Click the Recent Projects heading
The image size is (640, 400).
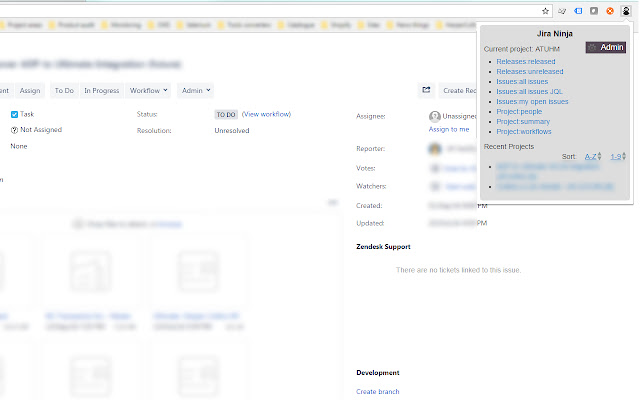click(x=509, y=147)
